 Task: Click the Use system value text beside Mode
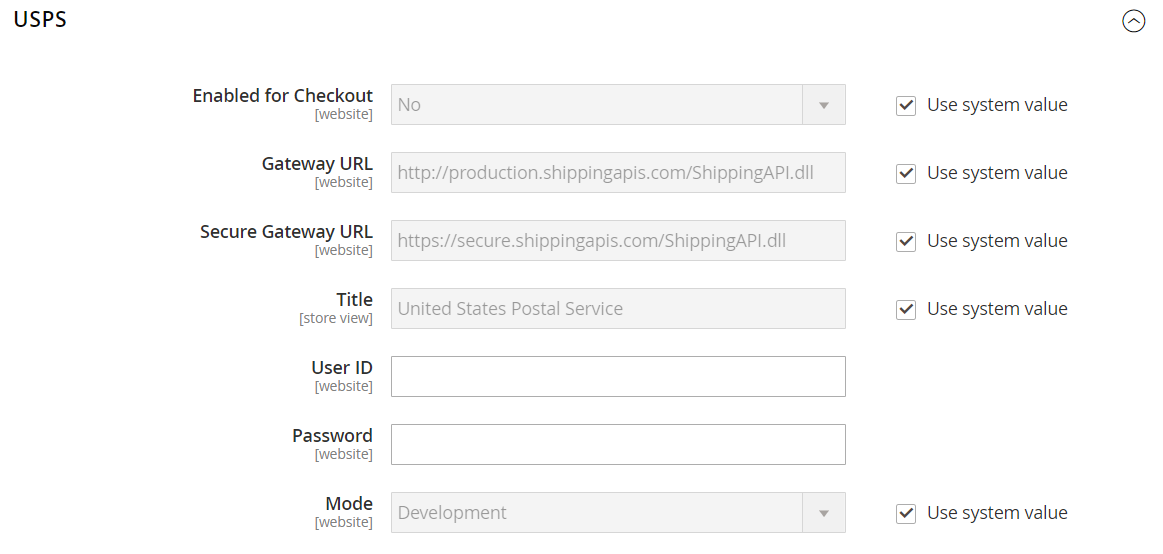pos(997,512)
